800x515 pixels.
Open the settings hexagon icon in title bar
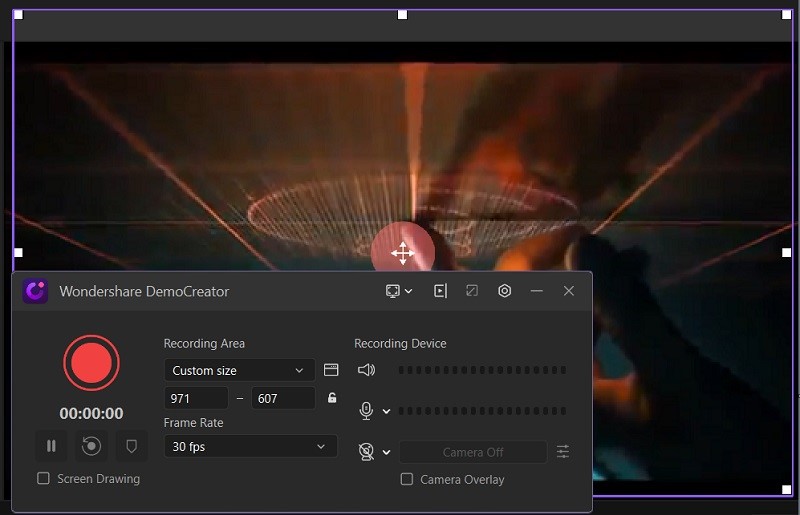pos(505,291)
